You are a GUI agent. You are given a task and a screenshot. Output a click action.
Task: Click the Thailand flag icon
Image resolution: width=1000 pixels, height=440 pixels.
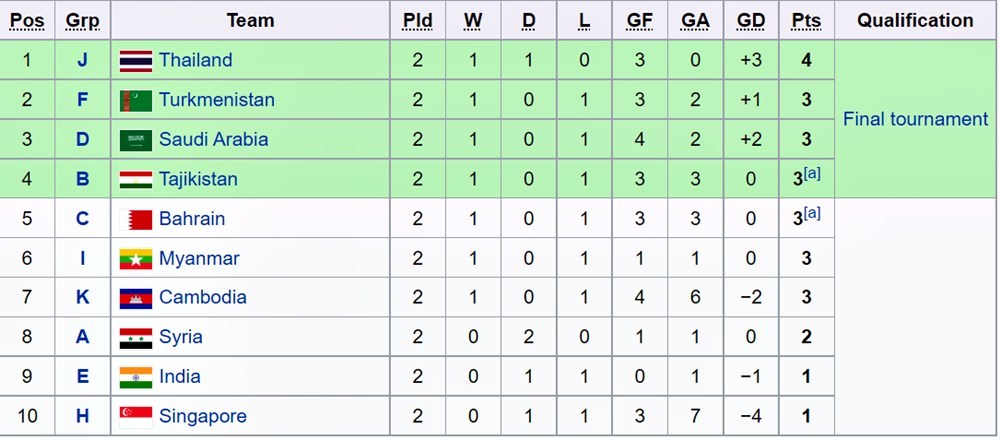click(135, 61)
